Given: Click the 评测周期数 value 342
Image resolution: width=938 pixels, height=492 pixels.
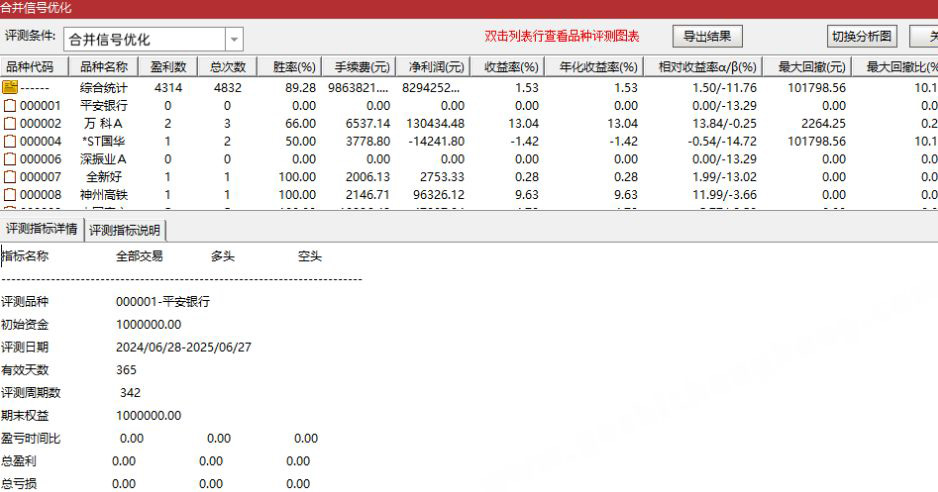Looking at the screenshot, I should 130,393.
